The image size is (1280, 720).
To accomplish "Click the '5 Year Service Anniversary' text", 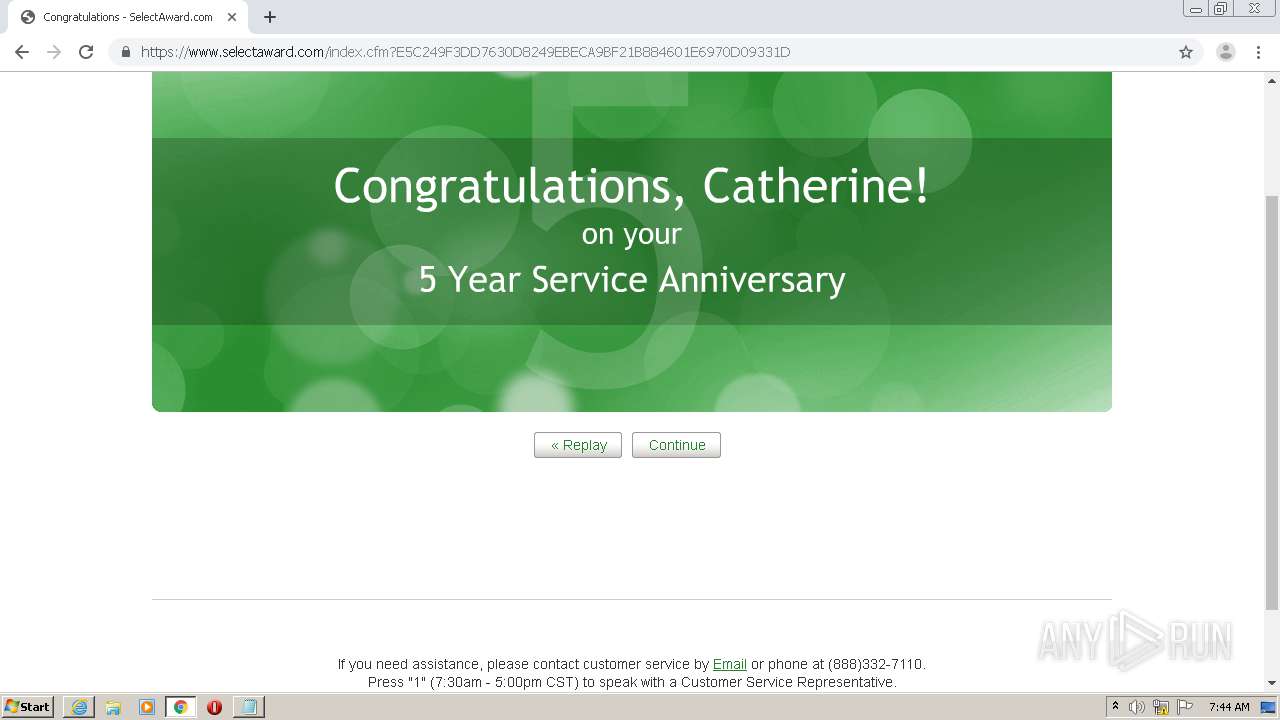I will [x=632, y=279].
